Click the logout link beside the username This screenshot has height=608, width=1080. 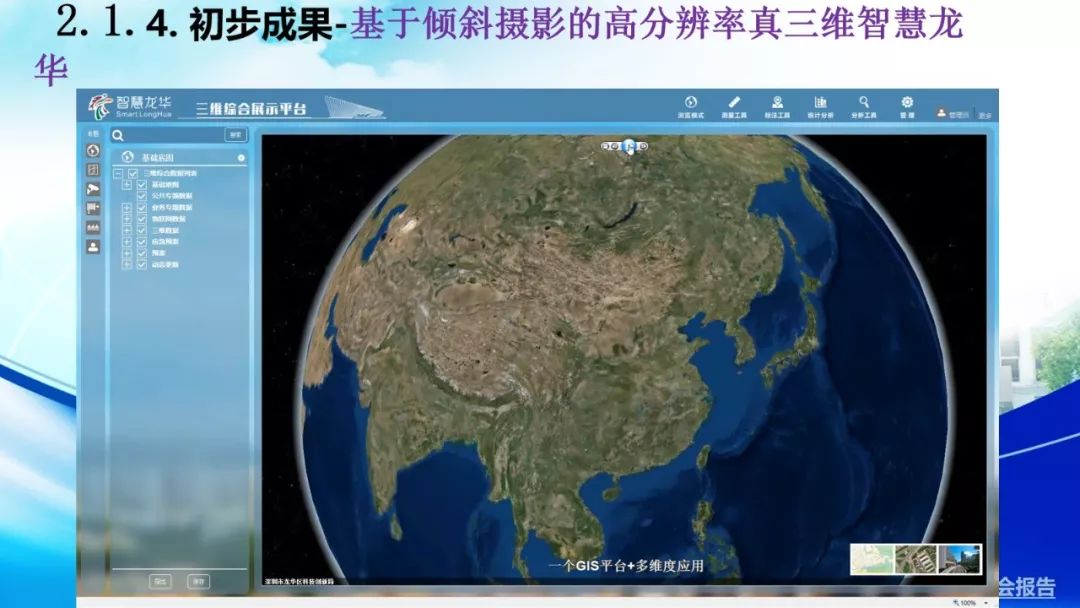pos(985,116)
